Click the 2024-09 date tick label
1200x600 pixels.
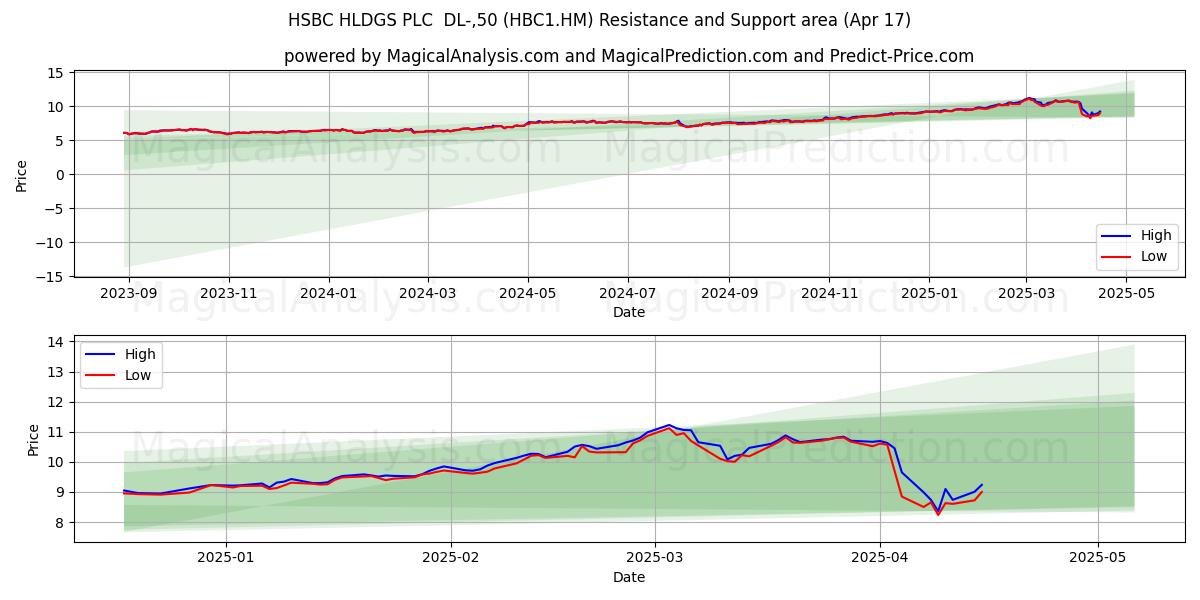[x=729, y=293]
